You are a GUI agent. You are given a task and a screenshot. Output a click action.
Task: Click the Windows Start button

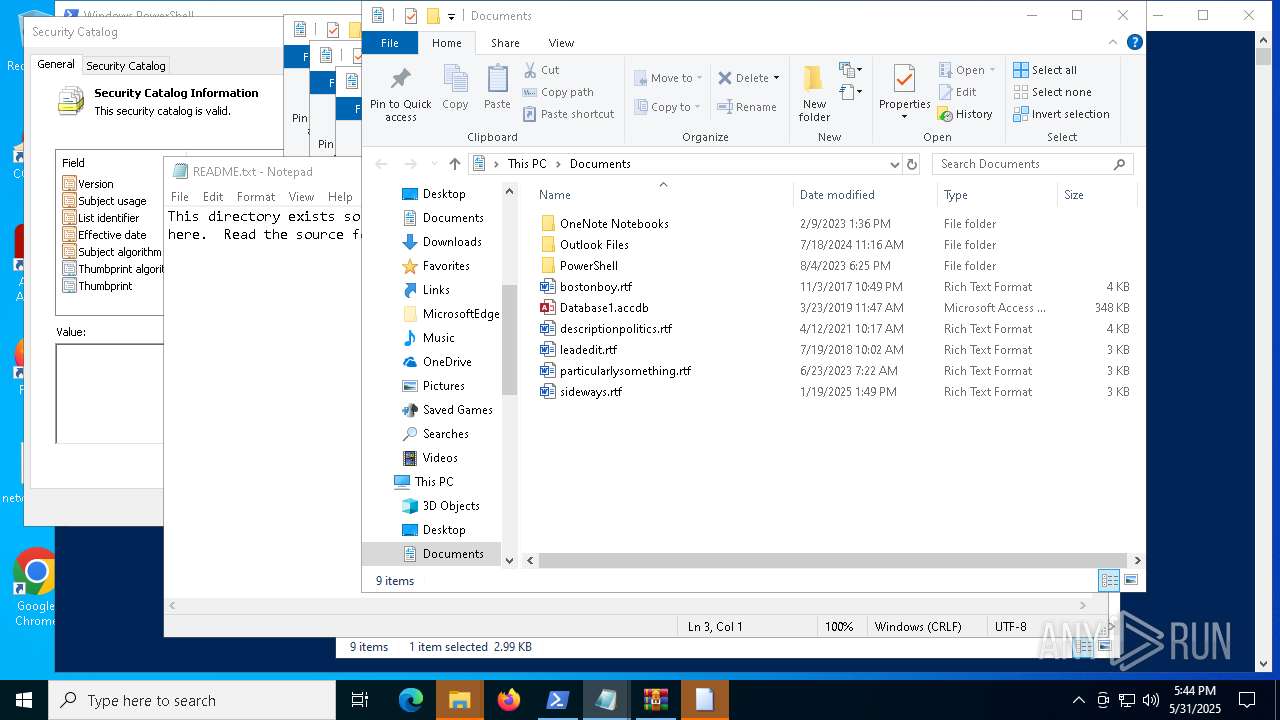pyautogui.click(x=23, y=700)
